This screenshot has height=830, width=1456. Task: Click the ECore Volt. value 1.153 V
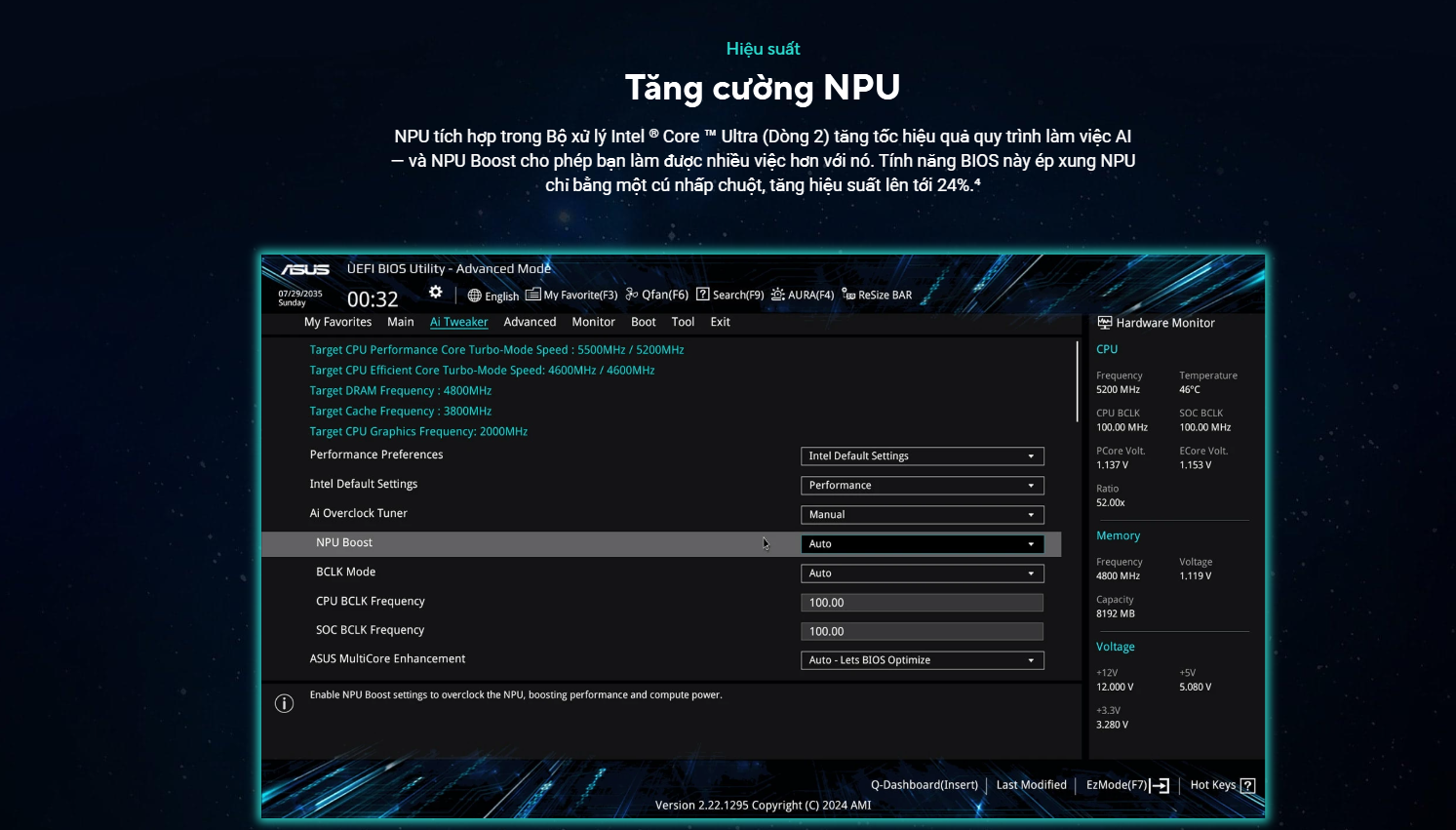[1196, 465]
